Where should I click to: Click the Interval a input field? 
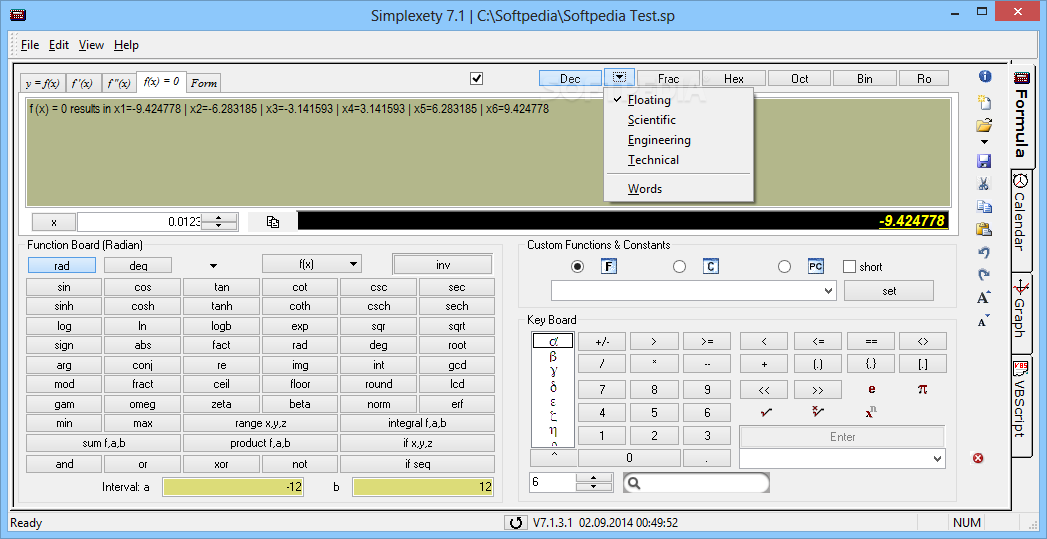[233, 487]
